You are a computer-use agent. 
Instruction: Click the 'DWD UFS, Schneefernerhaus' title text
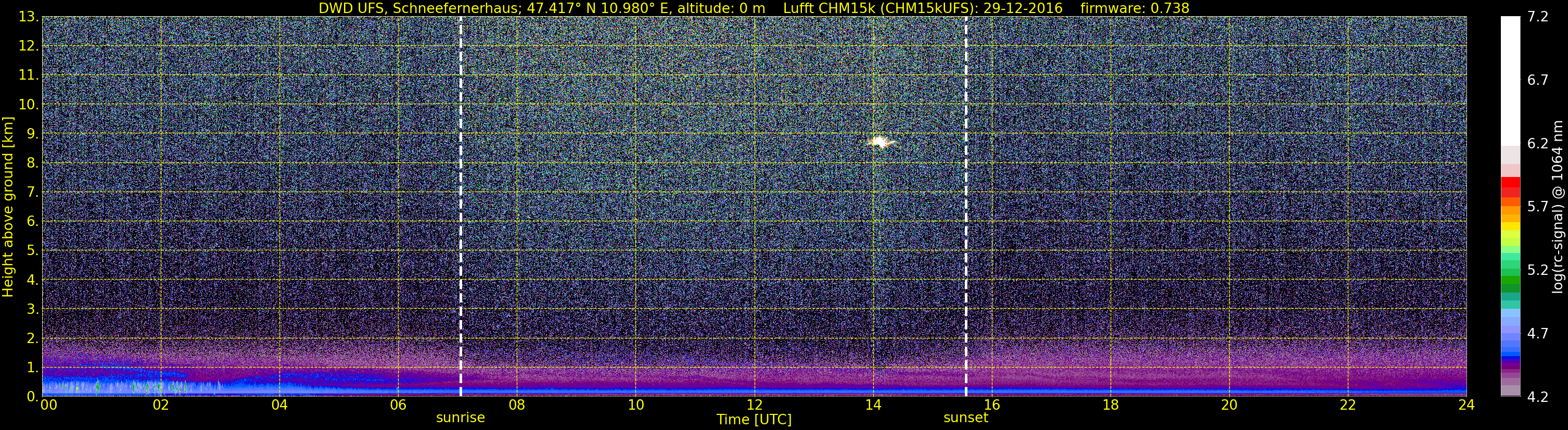point(420,8)
